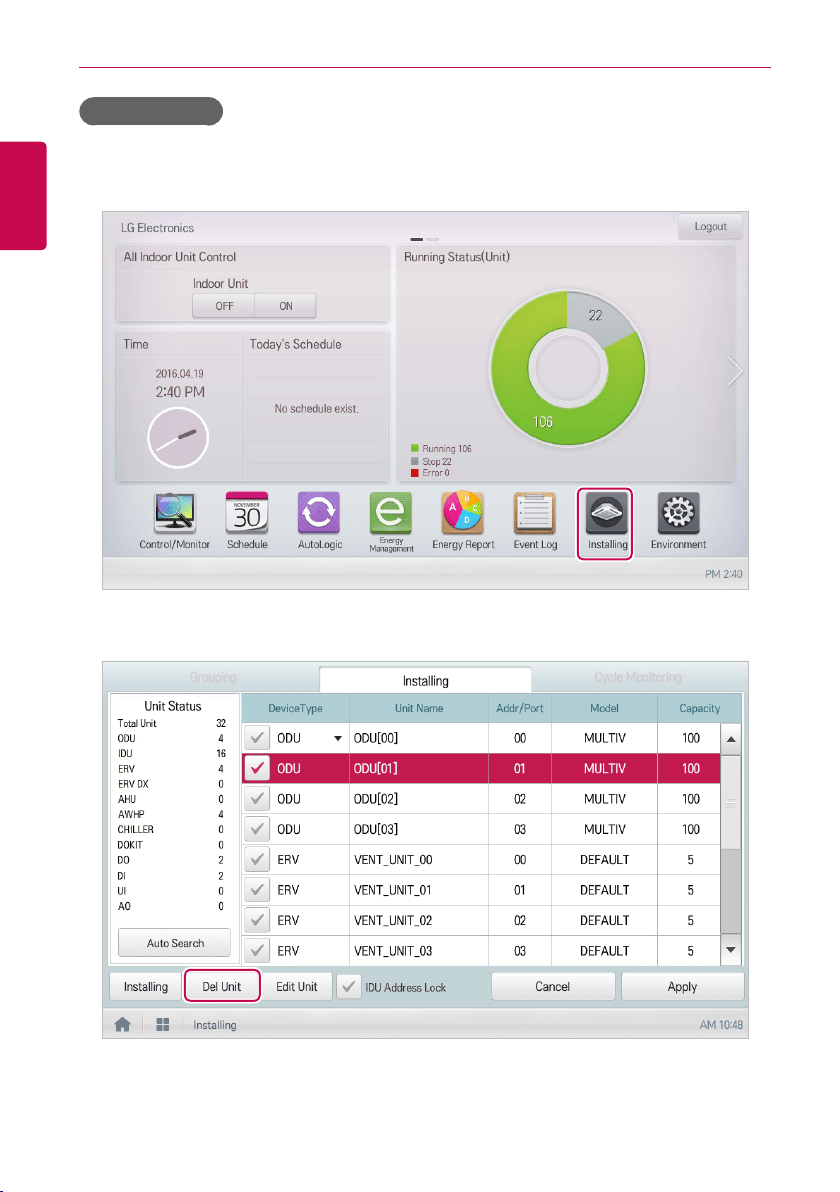Image resolution: width=840 pixels, height=1192 pixels.
Task: Click the Unit Name column header
Action: (419, 709)
